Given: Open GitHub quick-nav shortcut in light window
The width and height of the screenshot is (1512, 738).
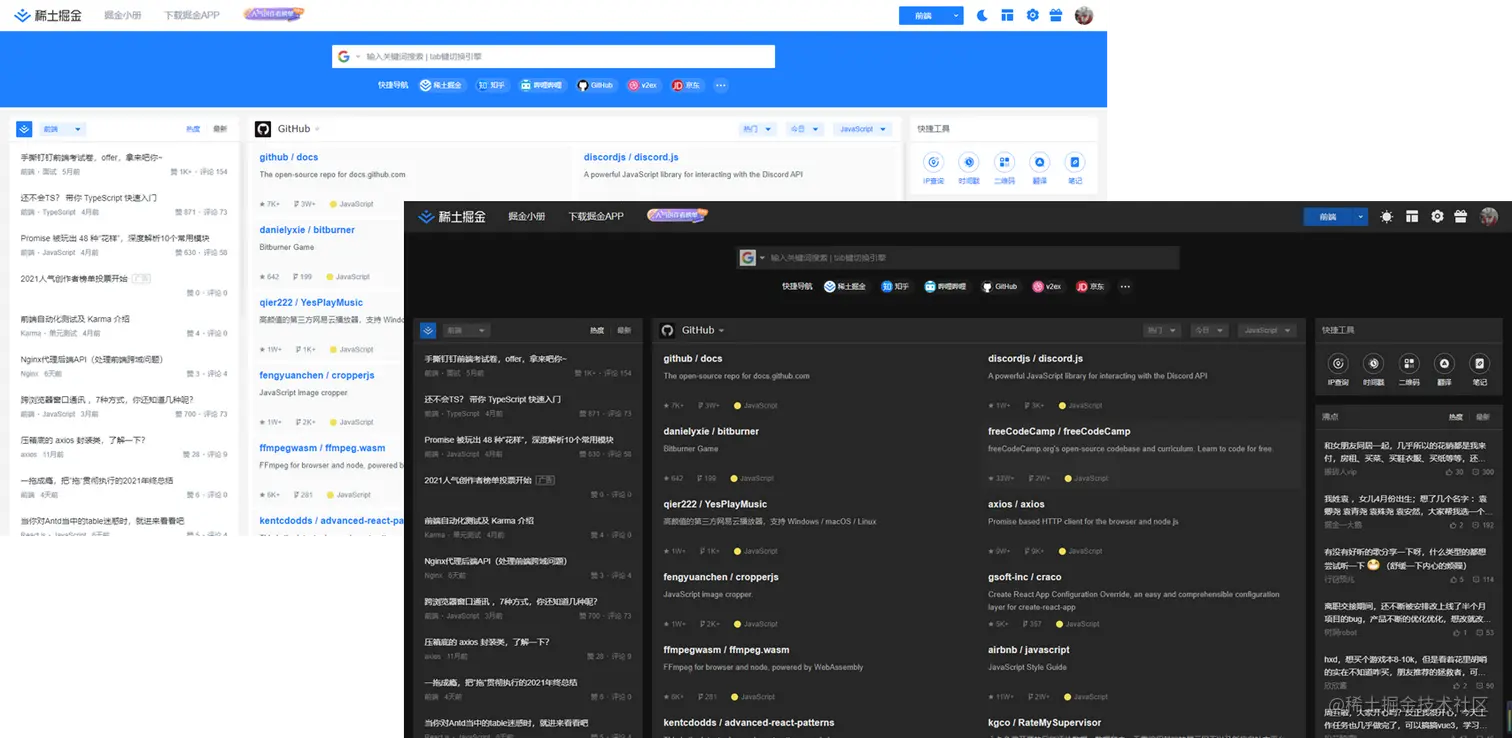Looking at the screenshot, I should [595, 85].
